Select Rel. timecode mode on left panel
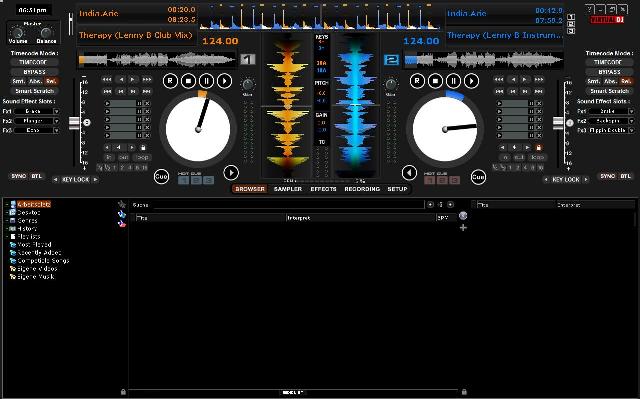640x399 pixels. pos(51,81)
